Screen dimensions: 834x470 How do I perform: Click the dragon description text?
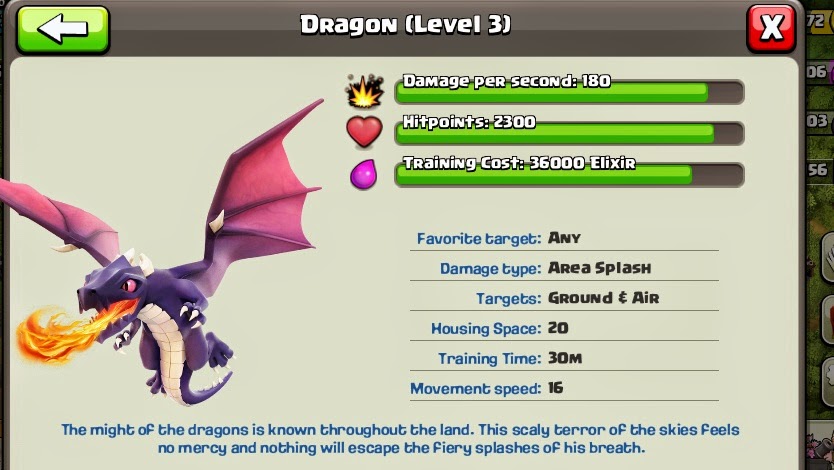401,439
